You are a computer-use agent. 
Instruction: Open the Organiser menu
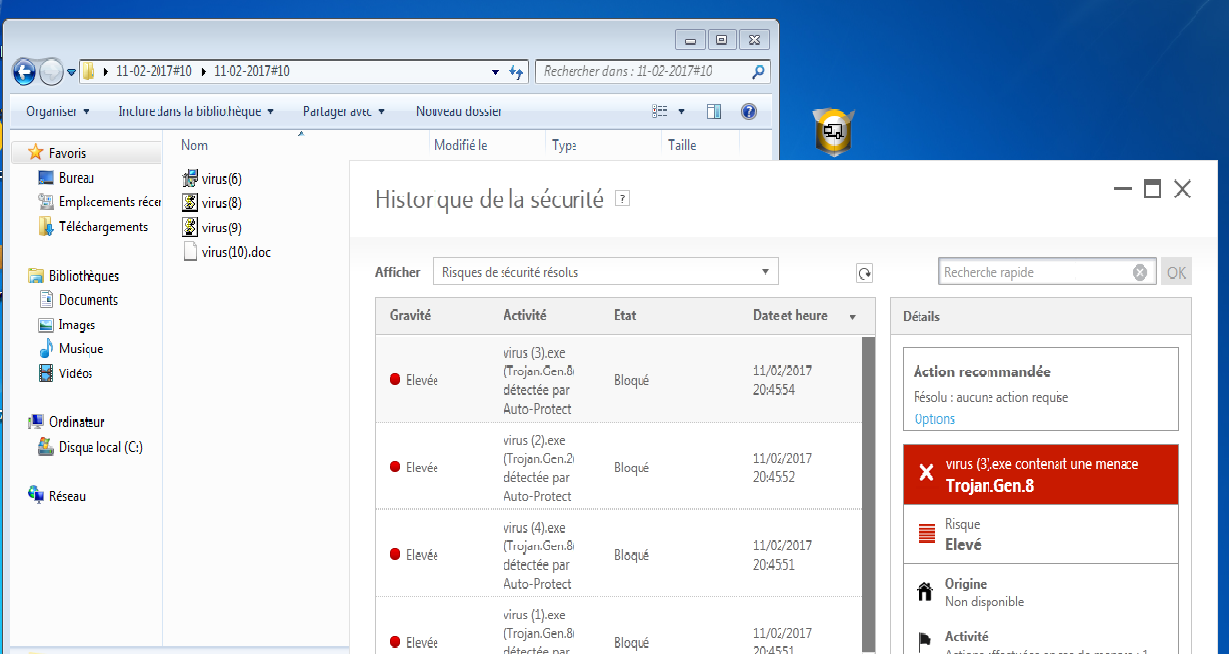tap(58, 111)
